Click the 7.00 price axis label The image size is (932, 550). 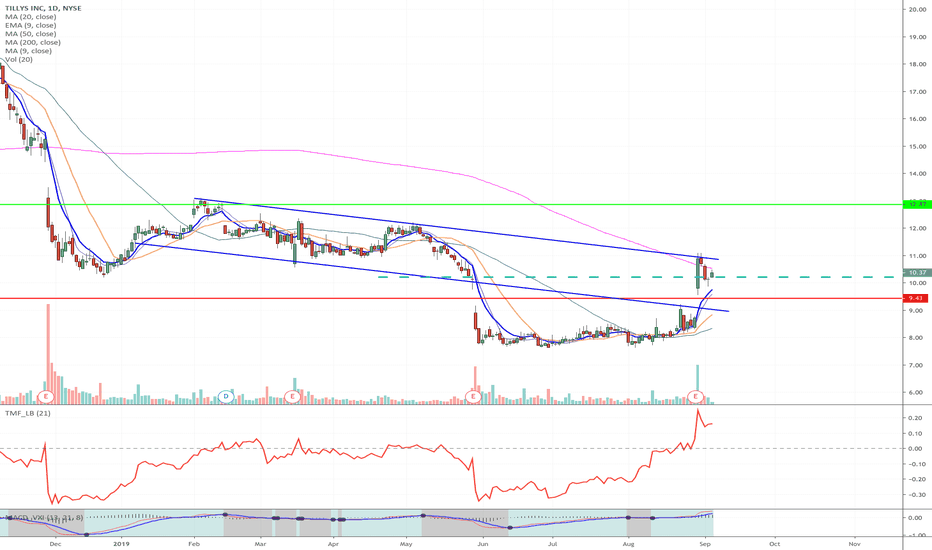click(917, 365)
